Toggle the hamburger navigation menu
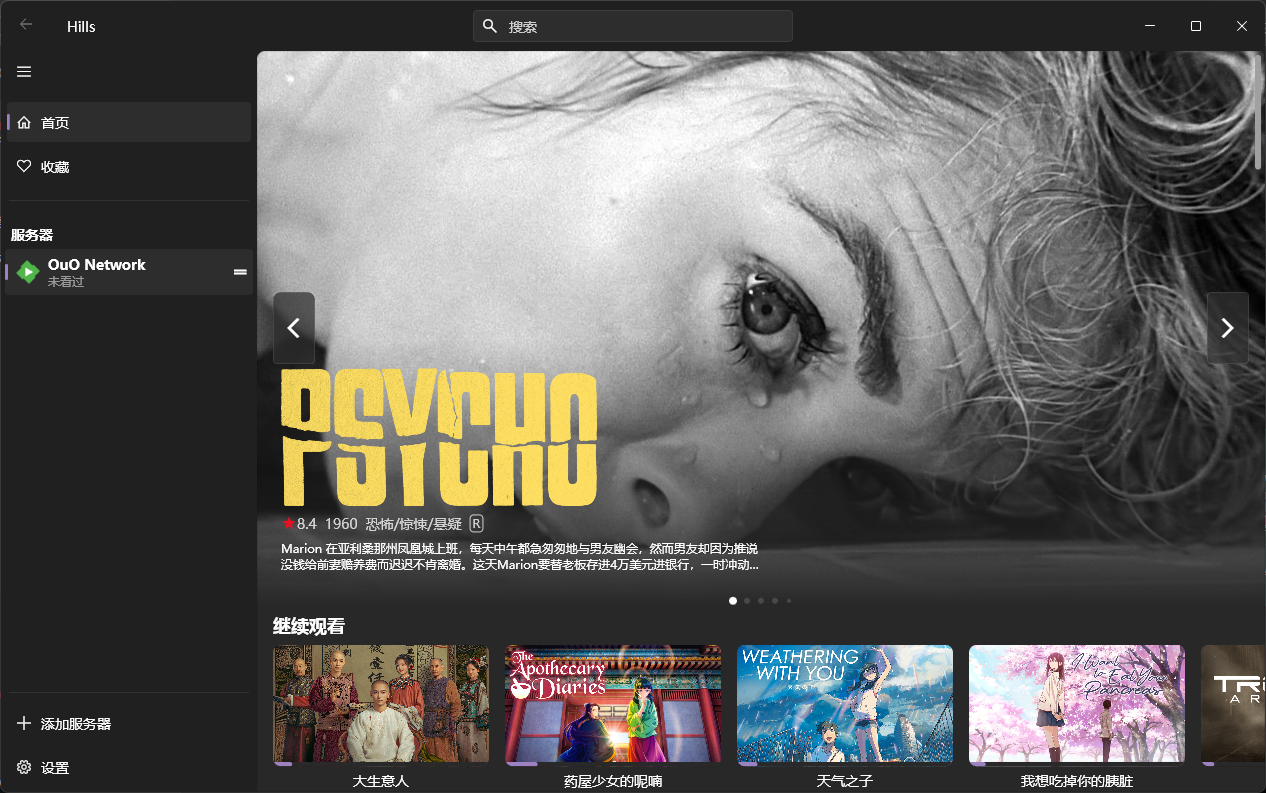Screen dimensions: 1266x793 [x=24, y=71]
